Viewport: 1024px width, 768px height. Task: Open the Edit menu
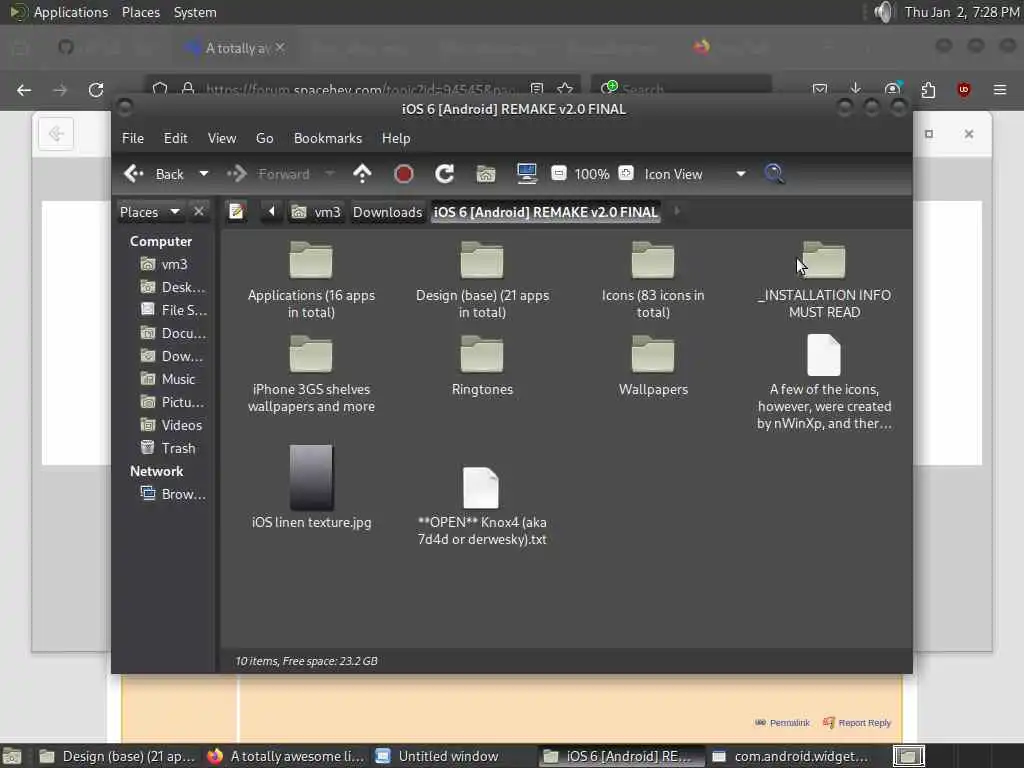[175, 138]
